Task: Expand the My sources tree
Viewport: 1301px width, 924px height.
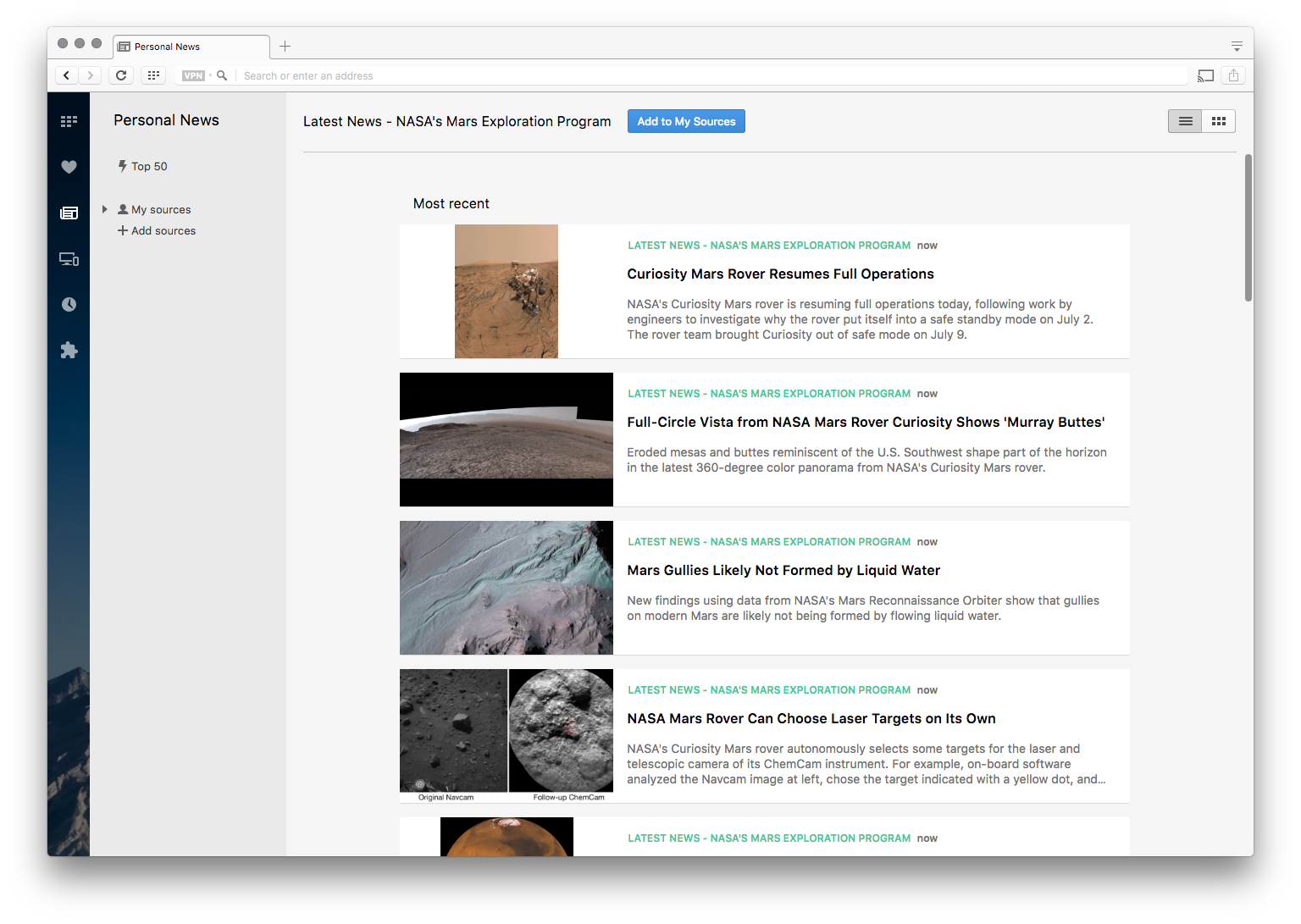Action: click(x=104, y=209)
